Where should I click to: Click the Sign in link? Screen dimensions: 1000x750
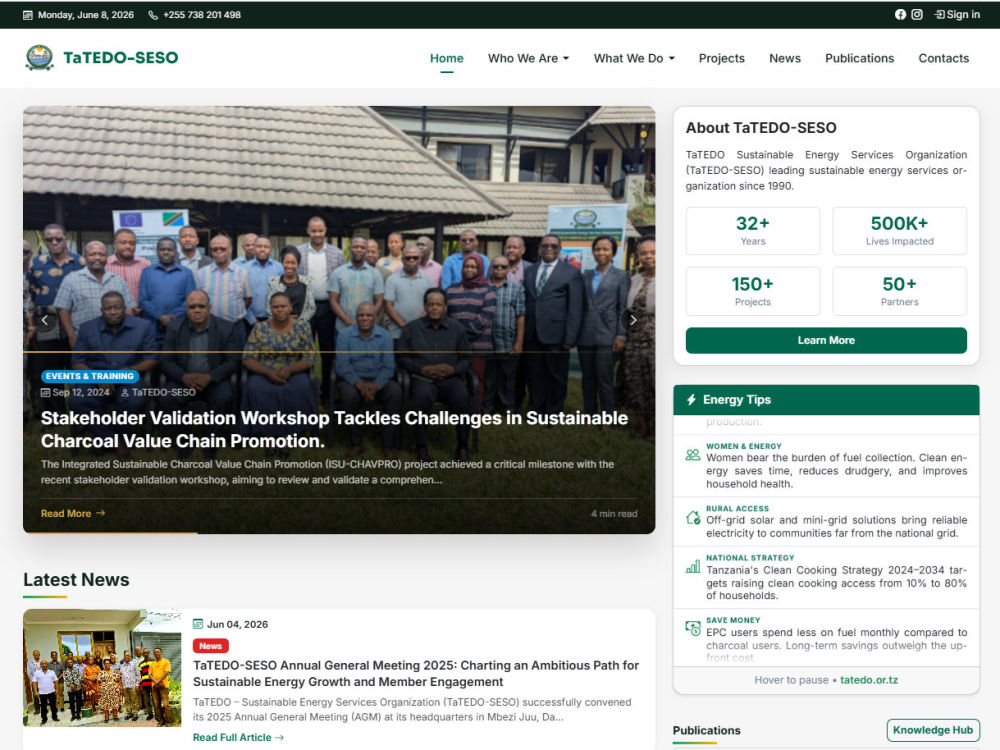click(957, 14)
